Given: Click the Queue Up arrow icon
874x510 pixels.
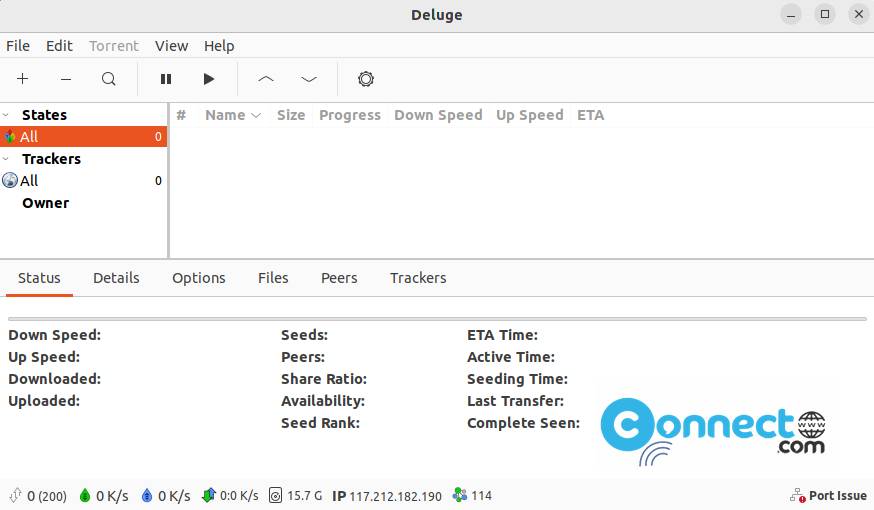Looking at the screenshot, I should (266, 79).
